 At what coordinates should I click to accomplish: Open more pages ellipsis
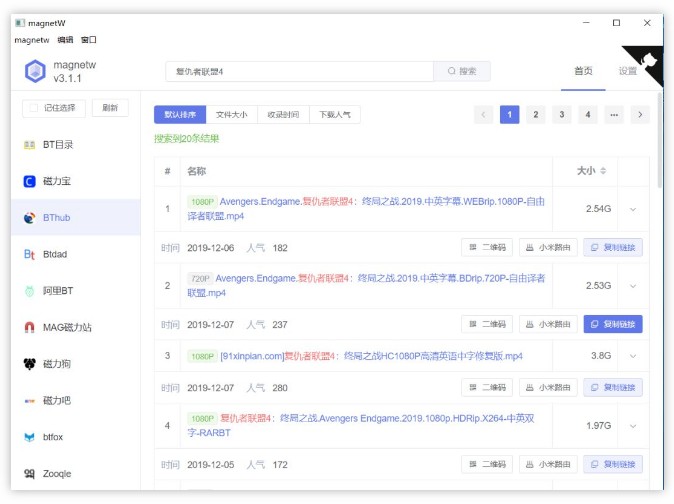pos(614,115)
